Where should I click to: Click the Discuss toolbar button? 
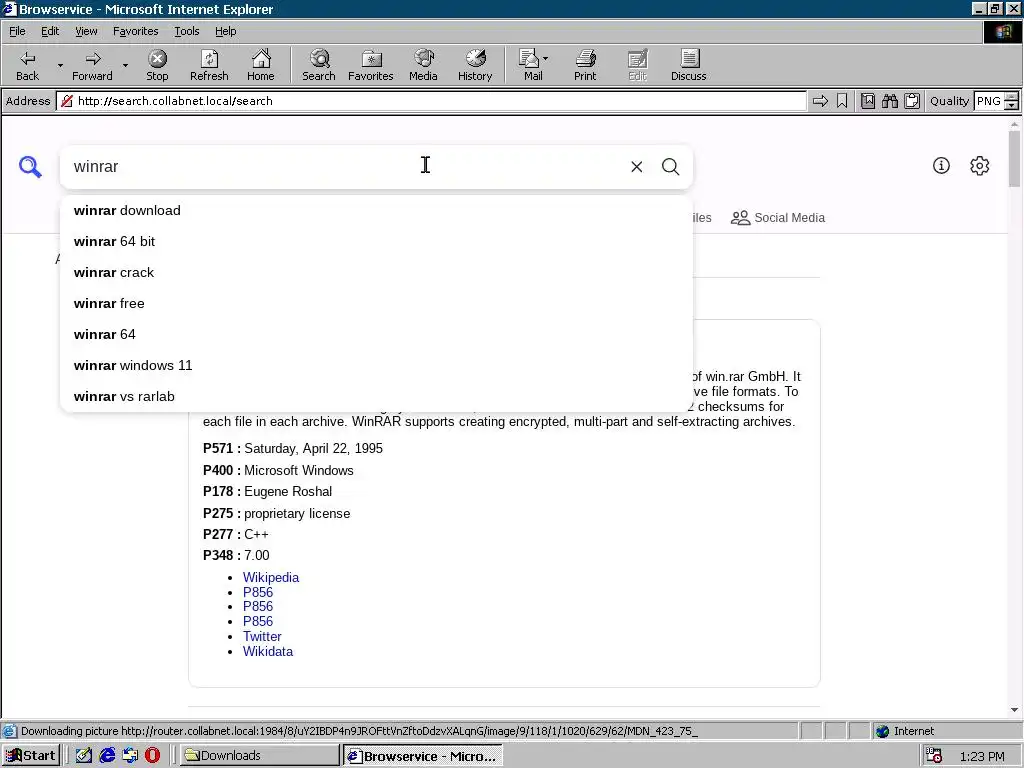click(688, 65)
